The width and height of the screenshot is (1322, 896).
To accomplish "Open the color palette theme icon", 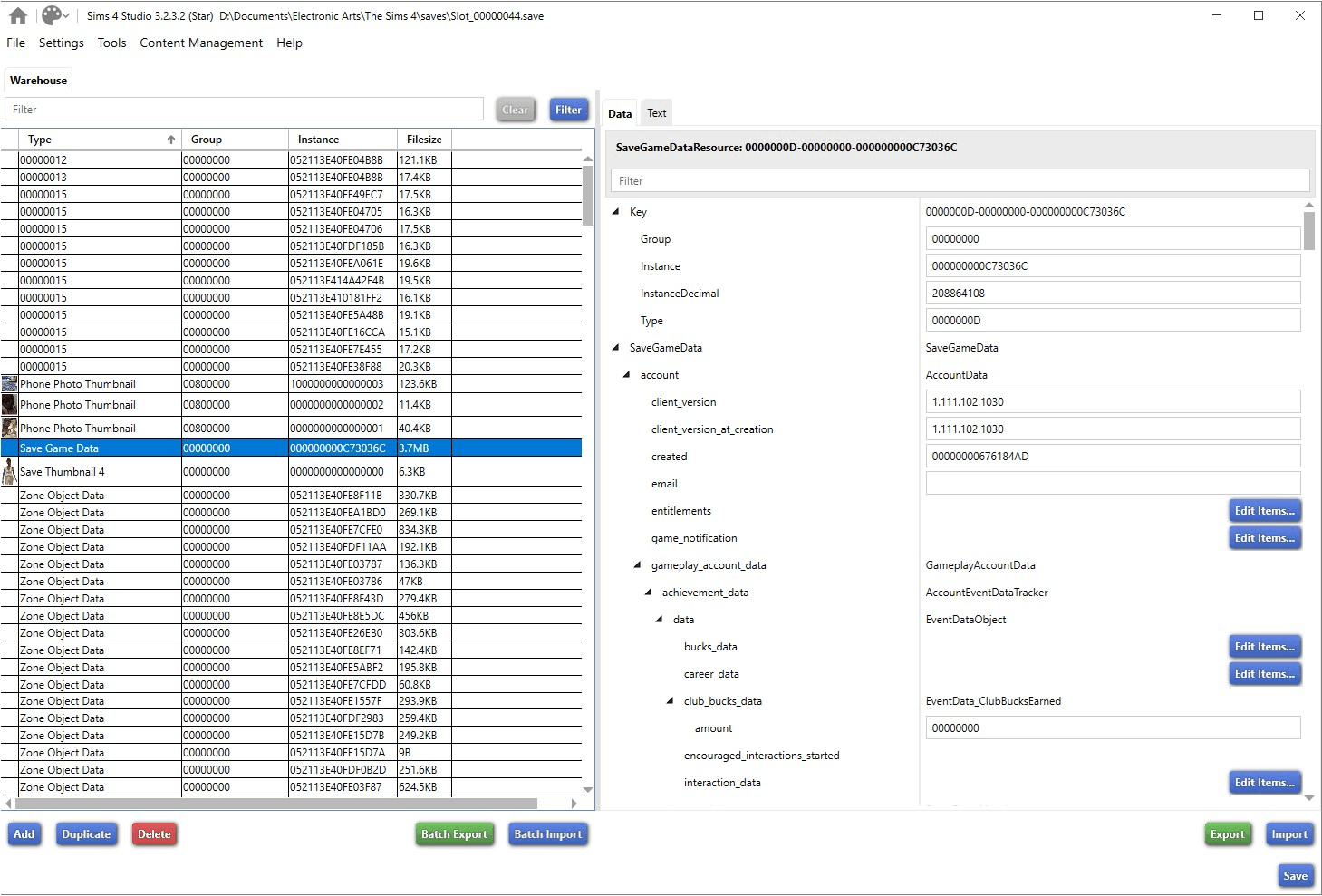I will 53,15.
